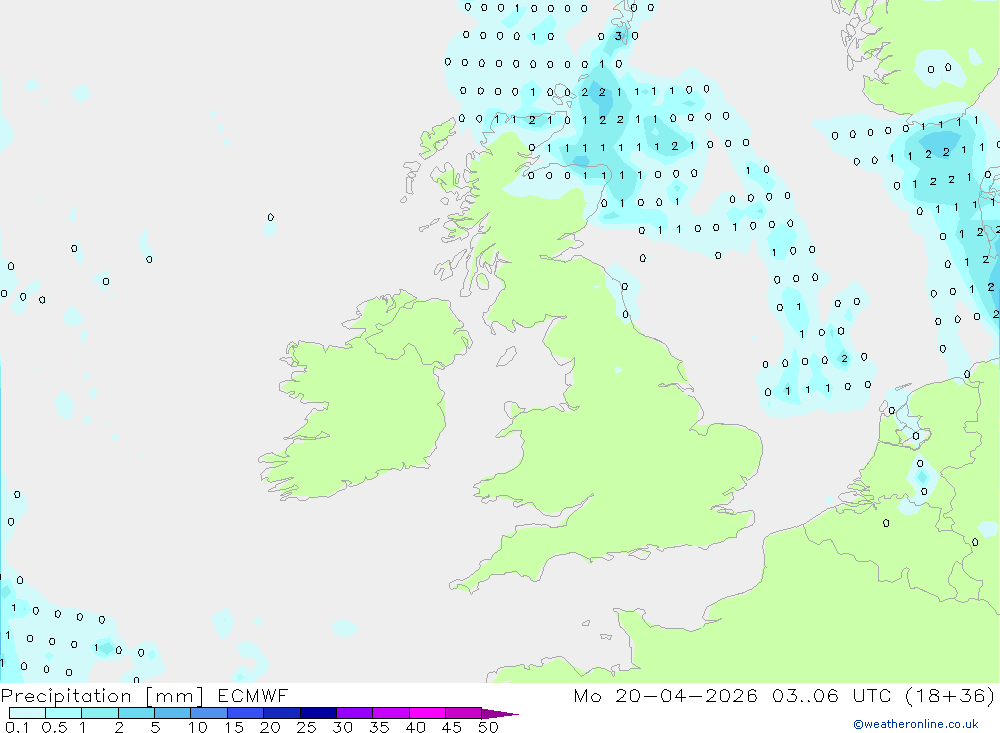The width and height of the screenshot is (1000, 733).
Task: Click the "ECMWF" model label
Action: (253, 695)
